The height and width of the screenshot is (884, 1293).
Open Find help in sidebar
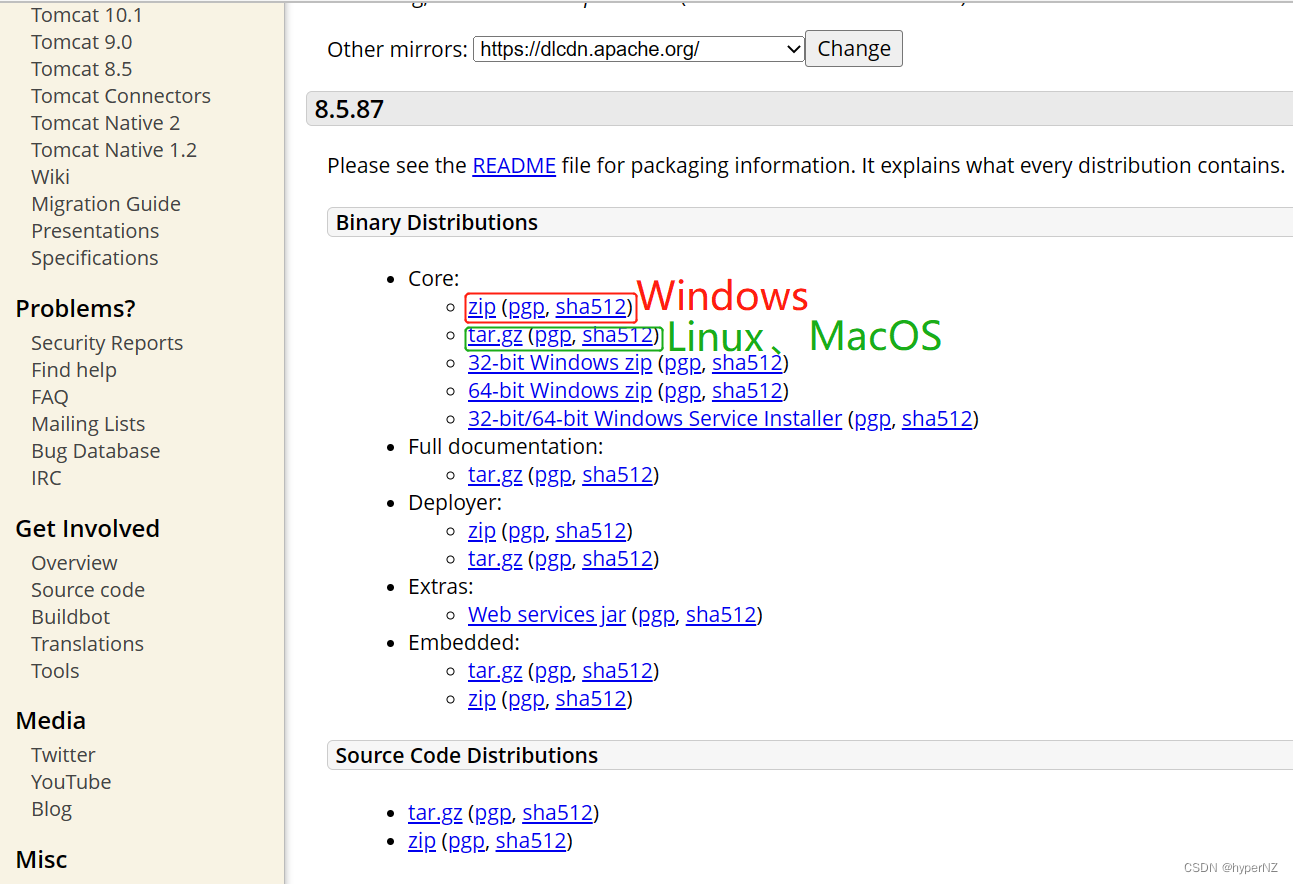coord(74,370)
